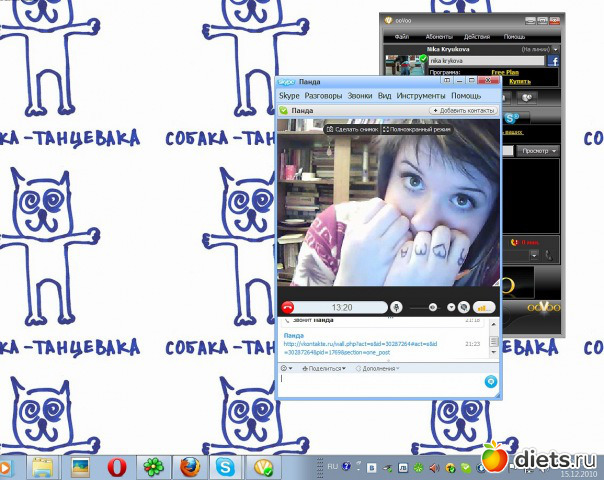
Task: Open the Разговоры menu in Skype
Action: [x=323, y=95]
